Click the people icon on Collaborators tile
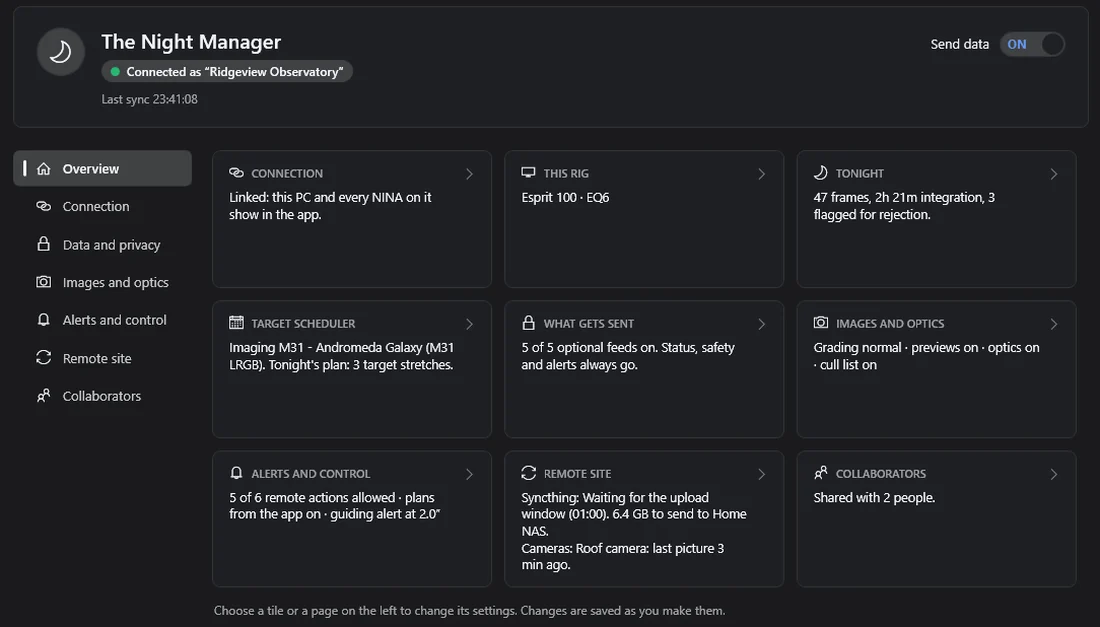 click(x=821, y=473)
